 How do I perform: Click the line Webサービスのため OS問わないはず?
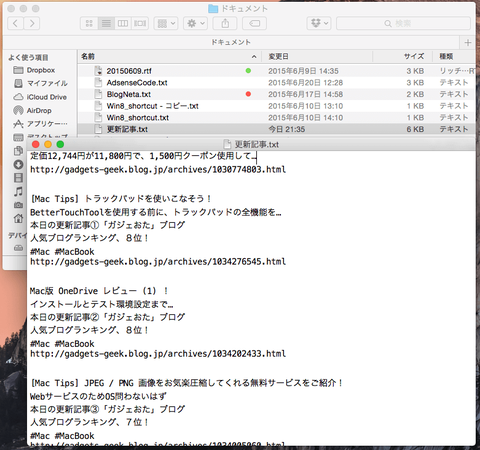pos(98,396)
